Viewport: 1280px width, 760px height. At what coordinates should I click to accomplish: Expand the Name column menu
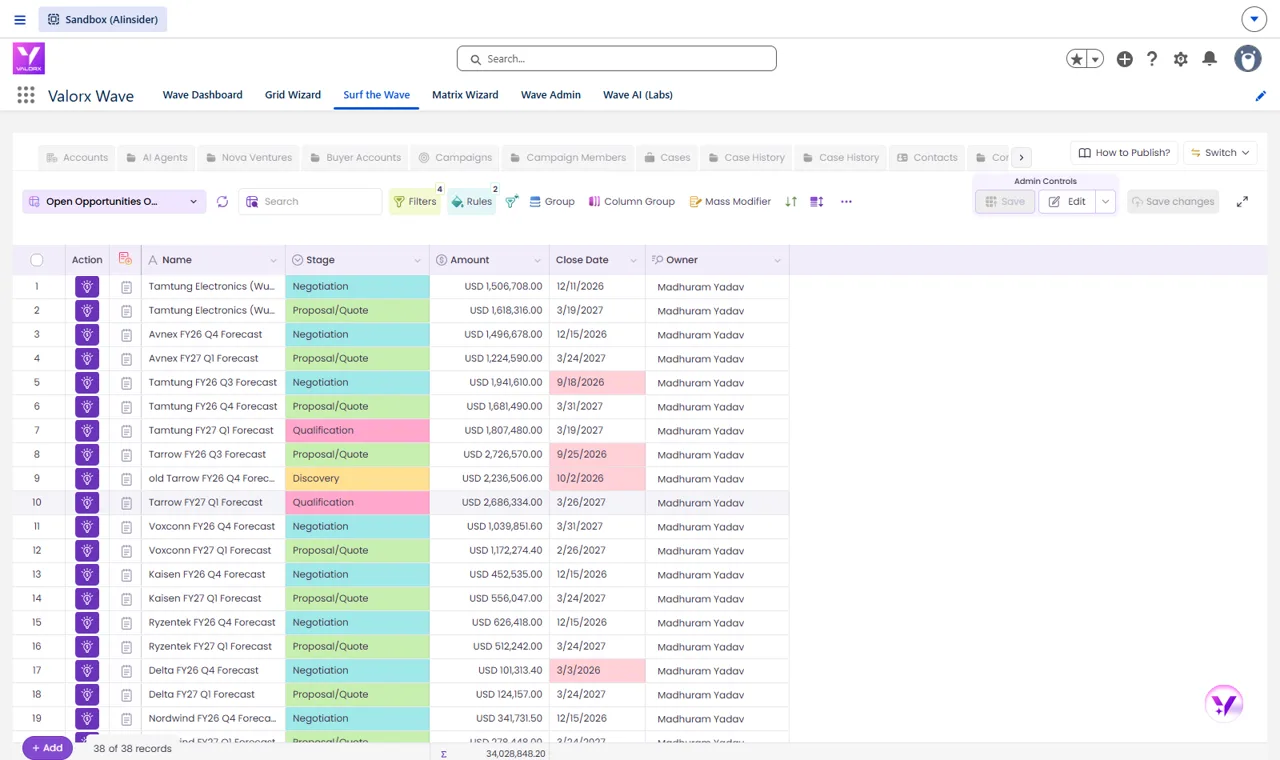(x=273, y=261)
